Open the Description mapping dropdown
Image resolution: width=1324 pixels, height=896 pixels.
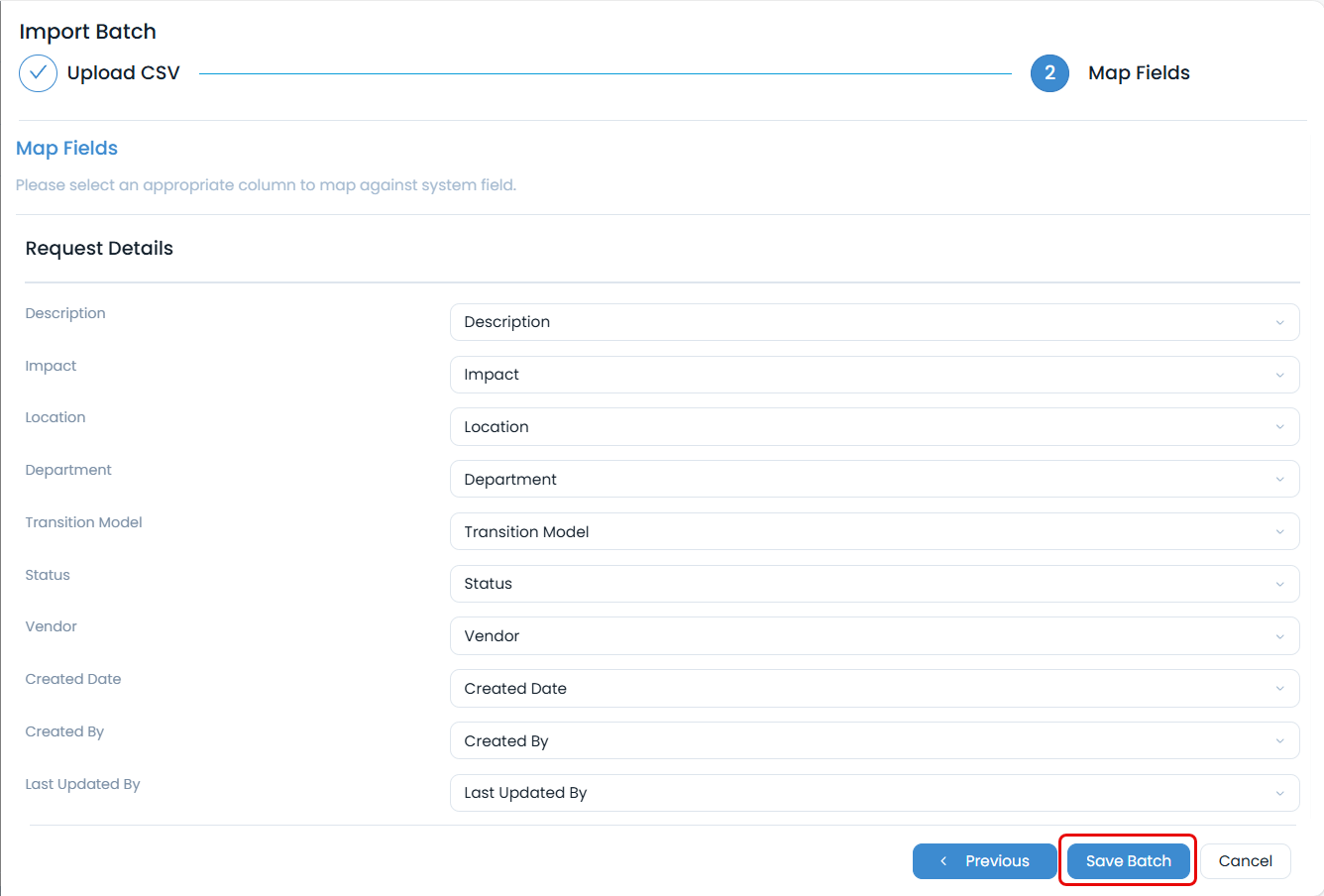pos(875,321)
